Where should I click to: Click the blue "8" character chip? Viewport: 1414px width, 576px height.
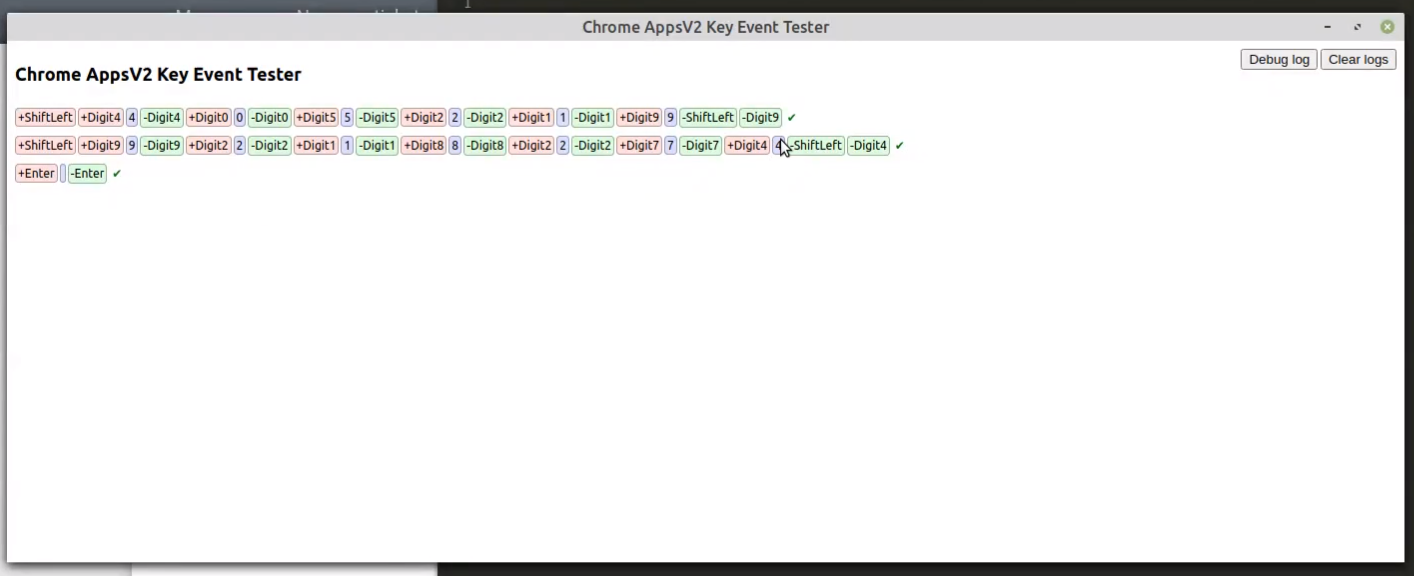click(455, 145)
